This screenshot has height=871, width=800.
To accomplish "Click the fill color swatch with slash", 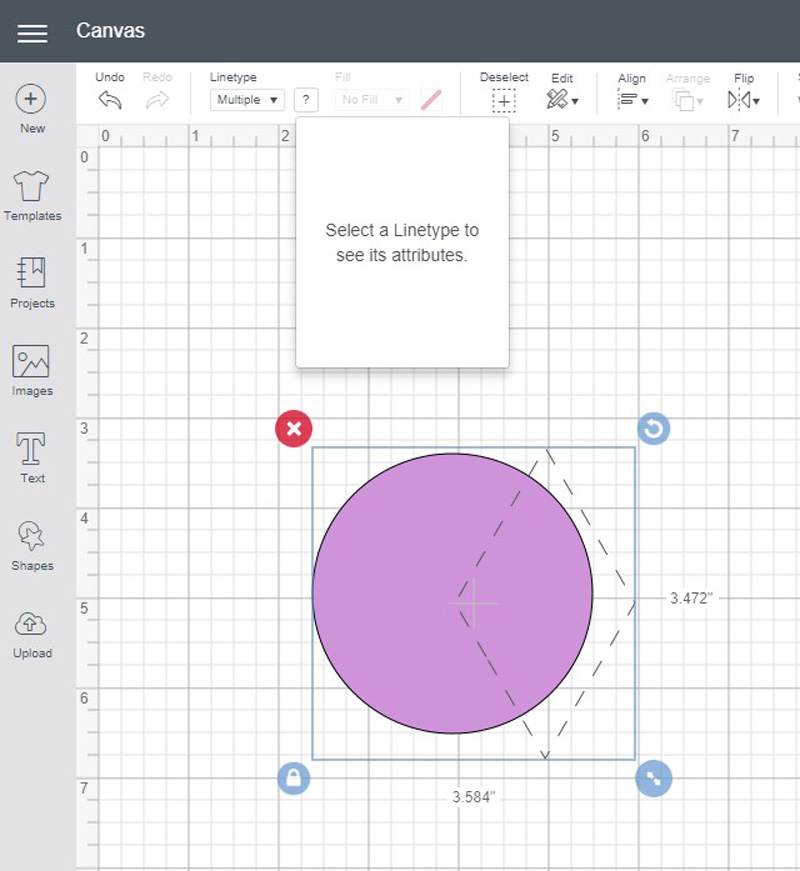I will pos(431,100).
